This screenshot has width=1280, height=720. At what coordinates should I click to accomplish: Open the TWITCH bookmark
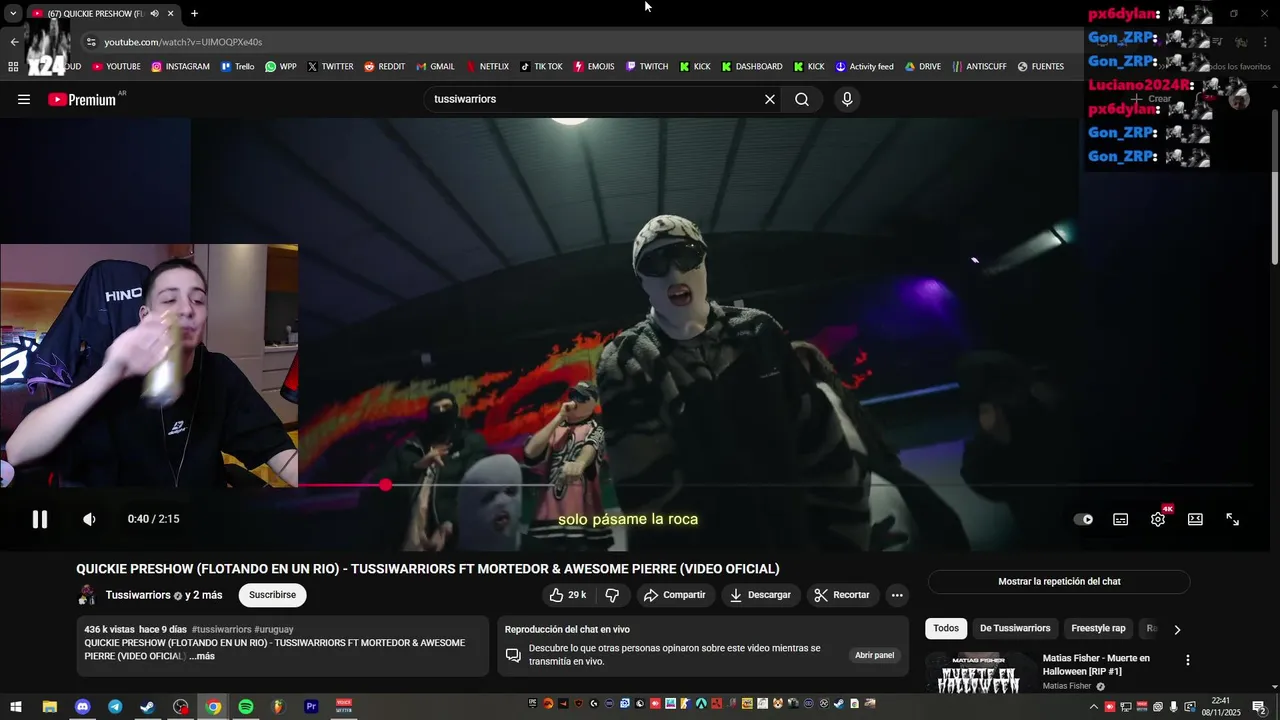tap(647, 67)
